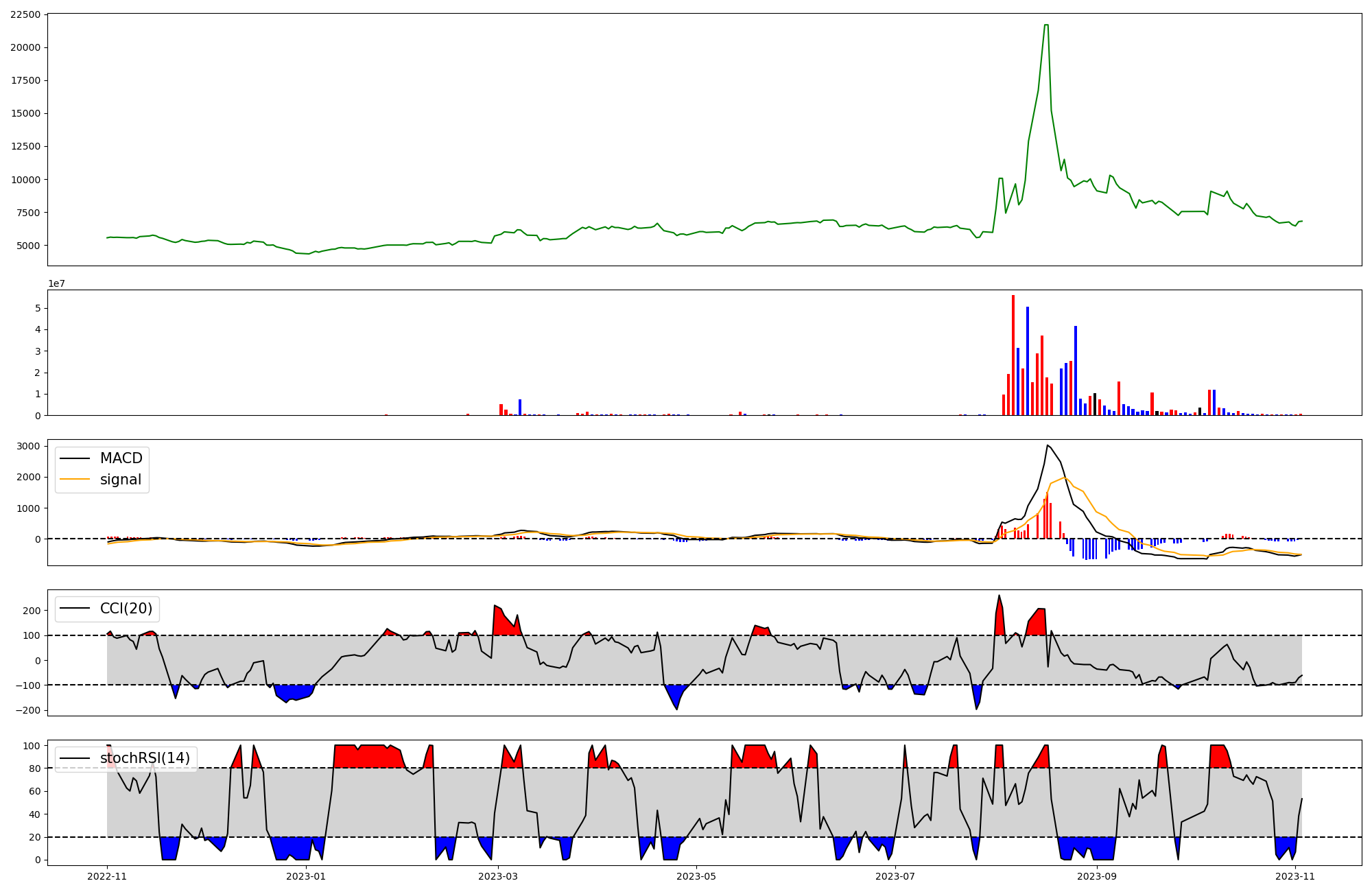
Task: Select the 2022-11 date tick label
Action: (107, 876)
